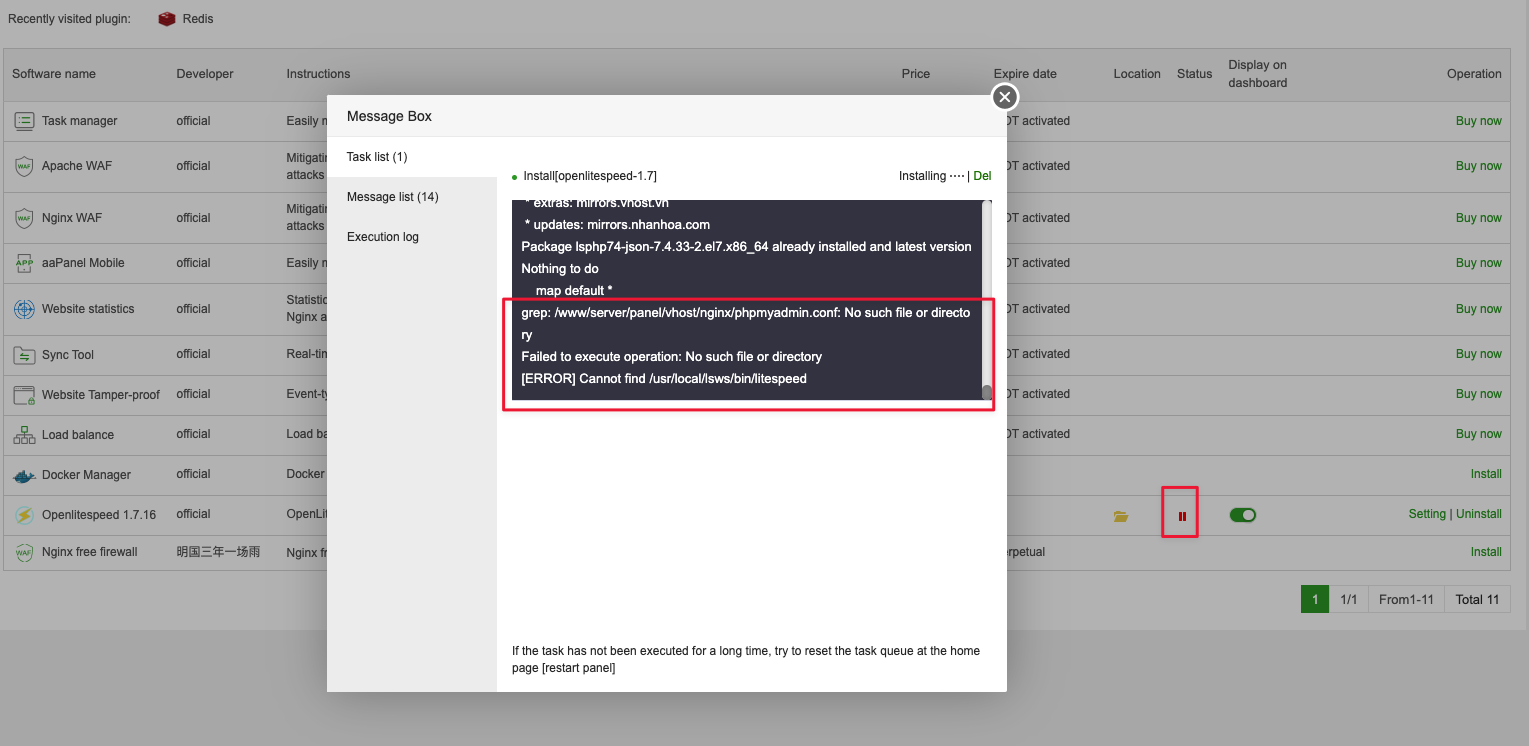Click the From1-11 pagination text
This screenshot has width=1529, height=746.
click(x=1406, y=599)
